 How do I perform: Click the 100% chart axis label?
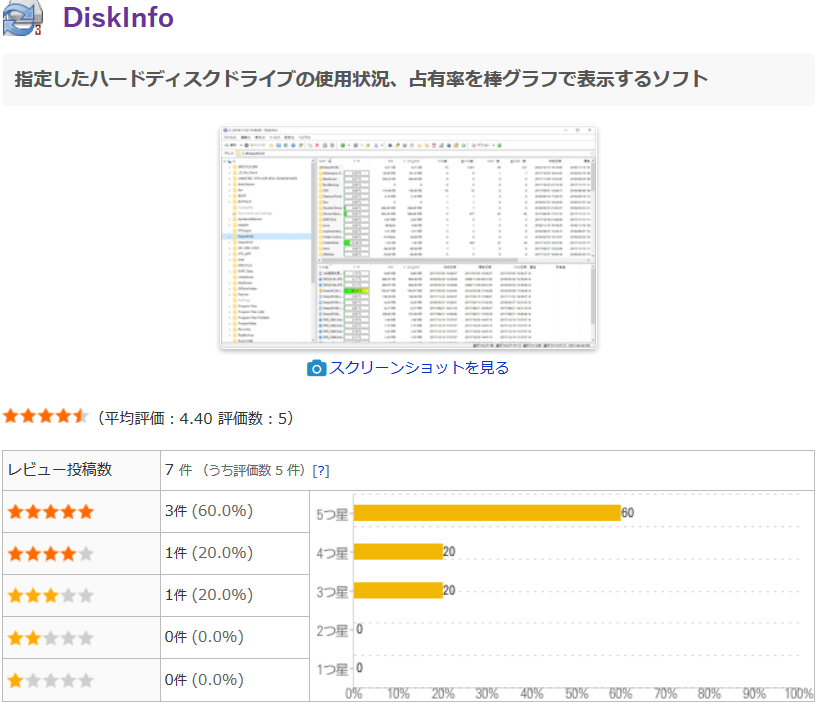[x=799, y=694]
